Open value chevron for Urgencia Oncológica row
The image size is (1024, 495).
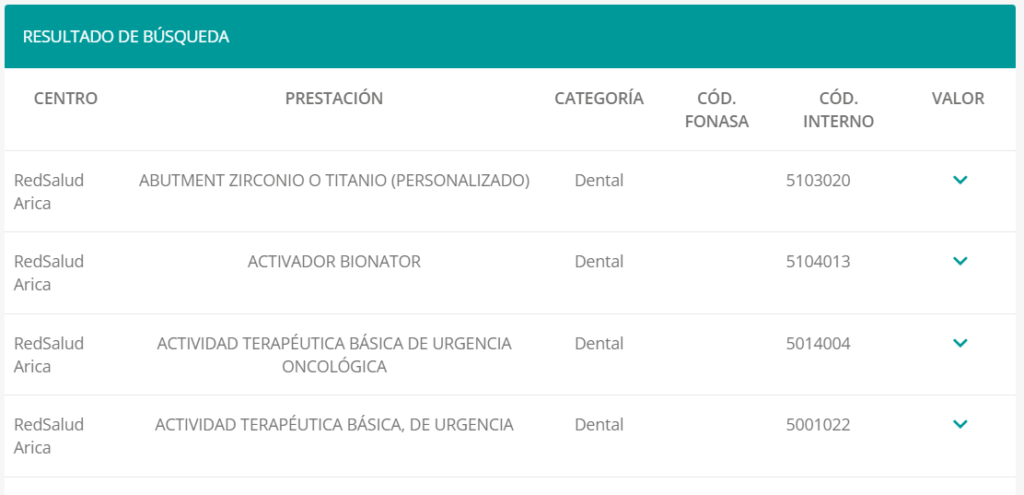[959, 343]
